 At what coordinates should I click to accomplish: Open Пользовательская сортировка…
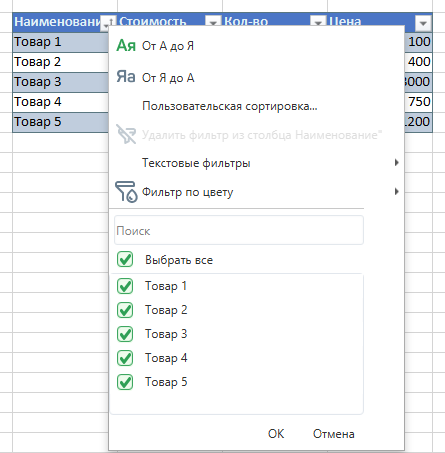[x=230, y=106]
